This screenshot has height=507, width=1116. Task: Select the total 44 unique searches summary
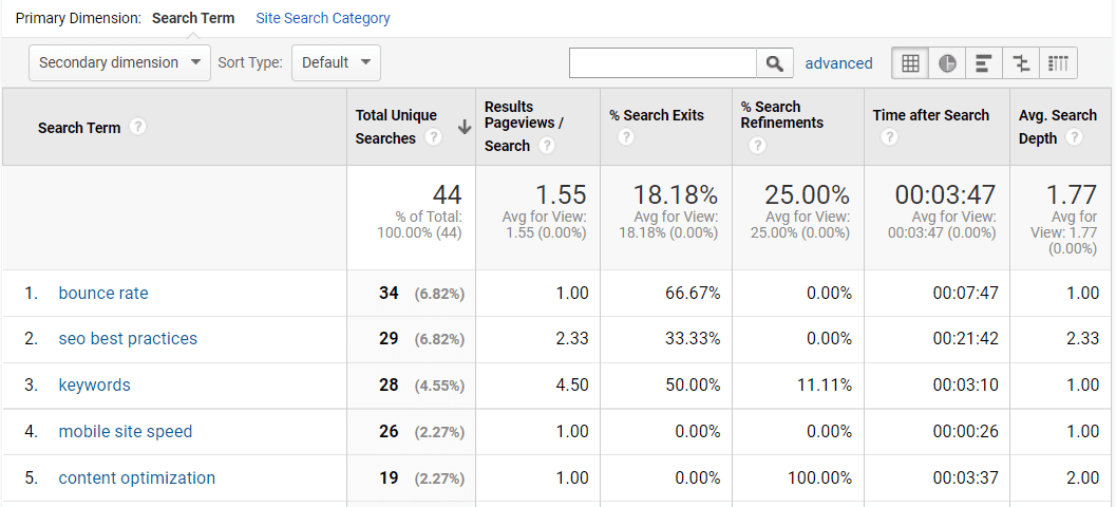click(x=447, y=194)
